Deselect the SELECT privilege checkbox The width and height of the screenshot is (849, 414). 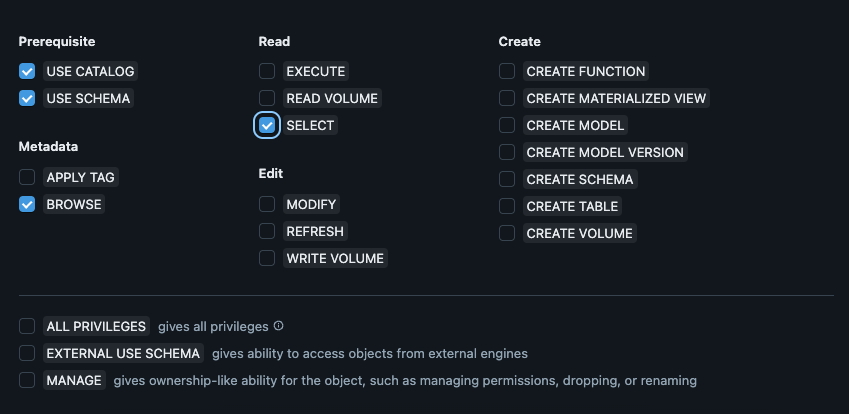[x=267, y=126]
